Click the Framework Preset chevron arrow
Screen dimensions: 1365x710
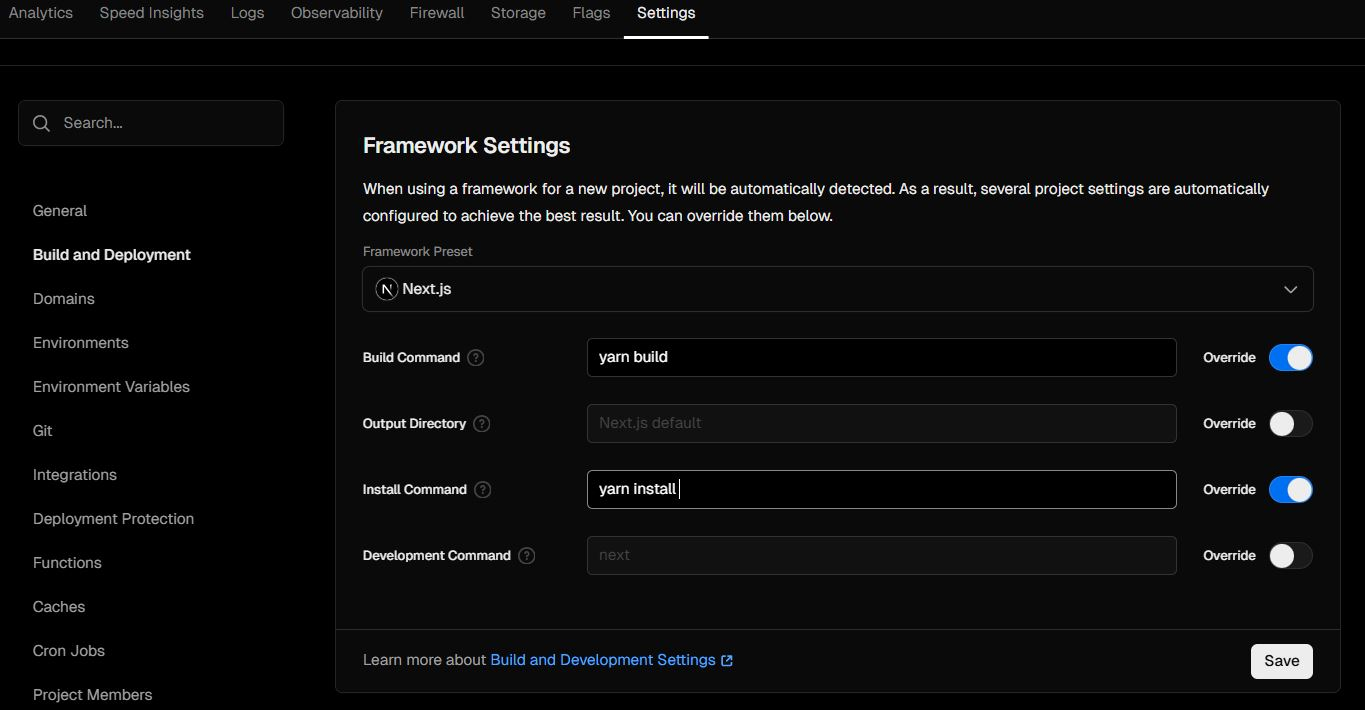tap(1291, 290)
